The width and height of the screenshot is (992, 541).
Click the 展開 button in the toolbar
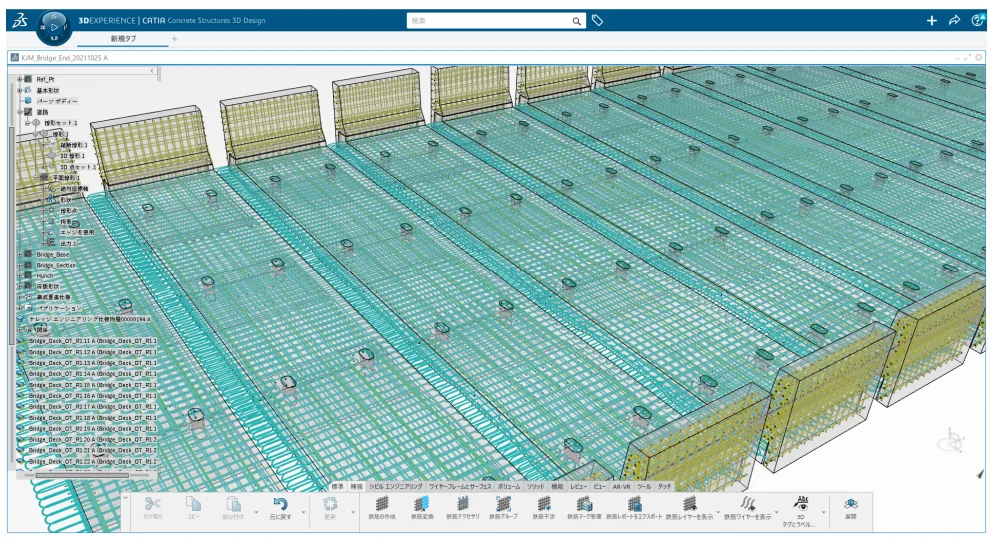851,508
